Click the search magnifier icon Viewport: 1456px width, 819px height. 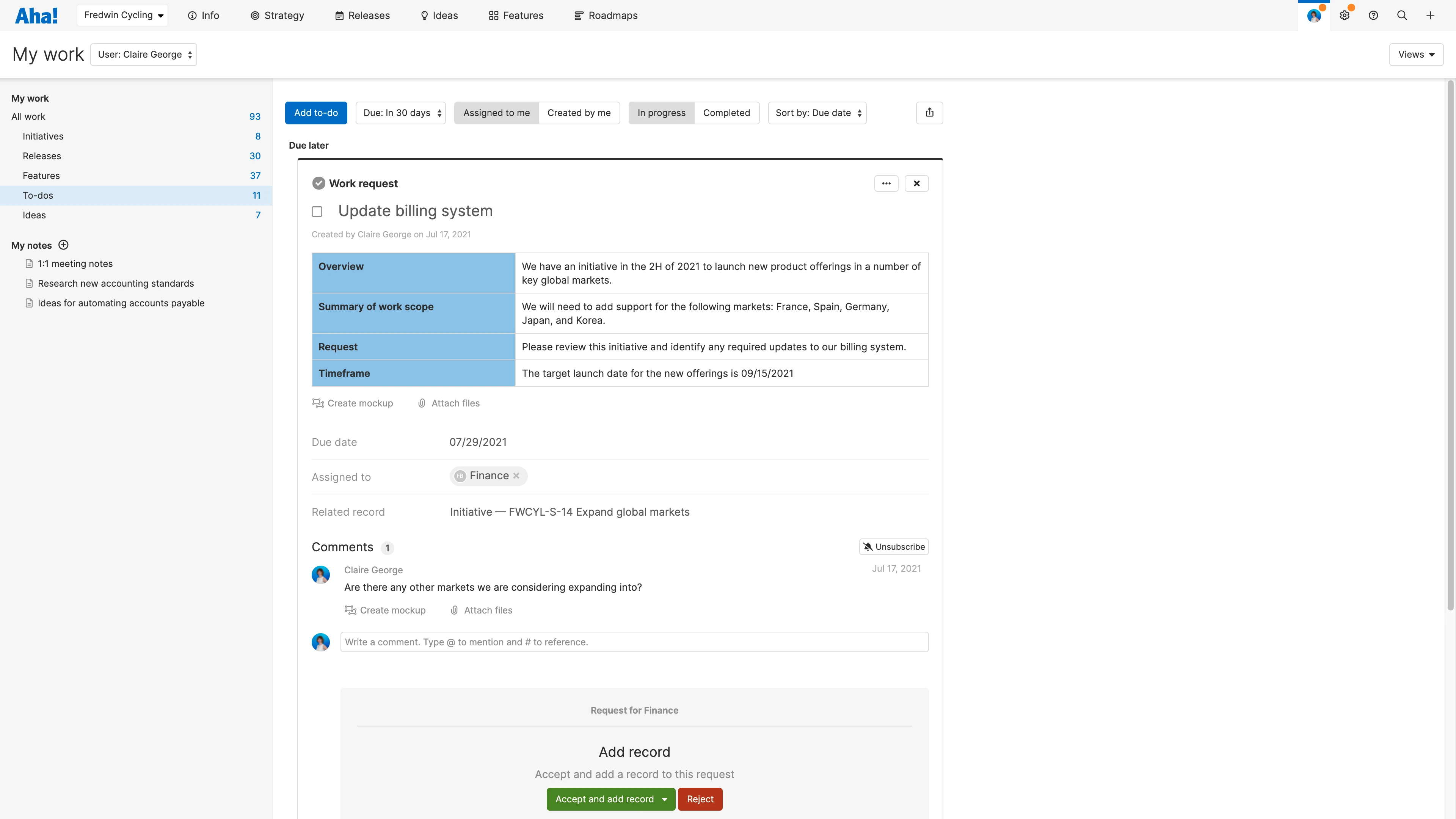click(1402, 16)
